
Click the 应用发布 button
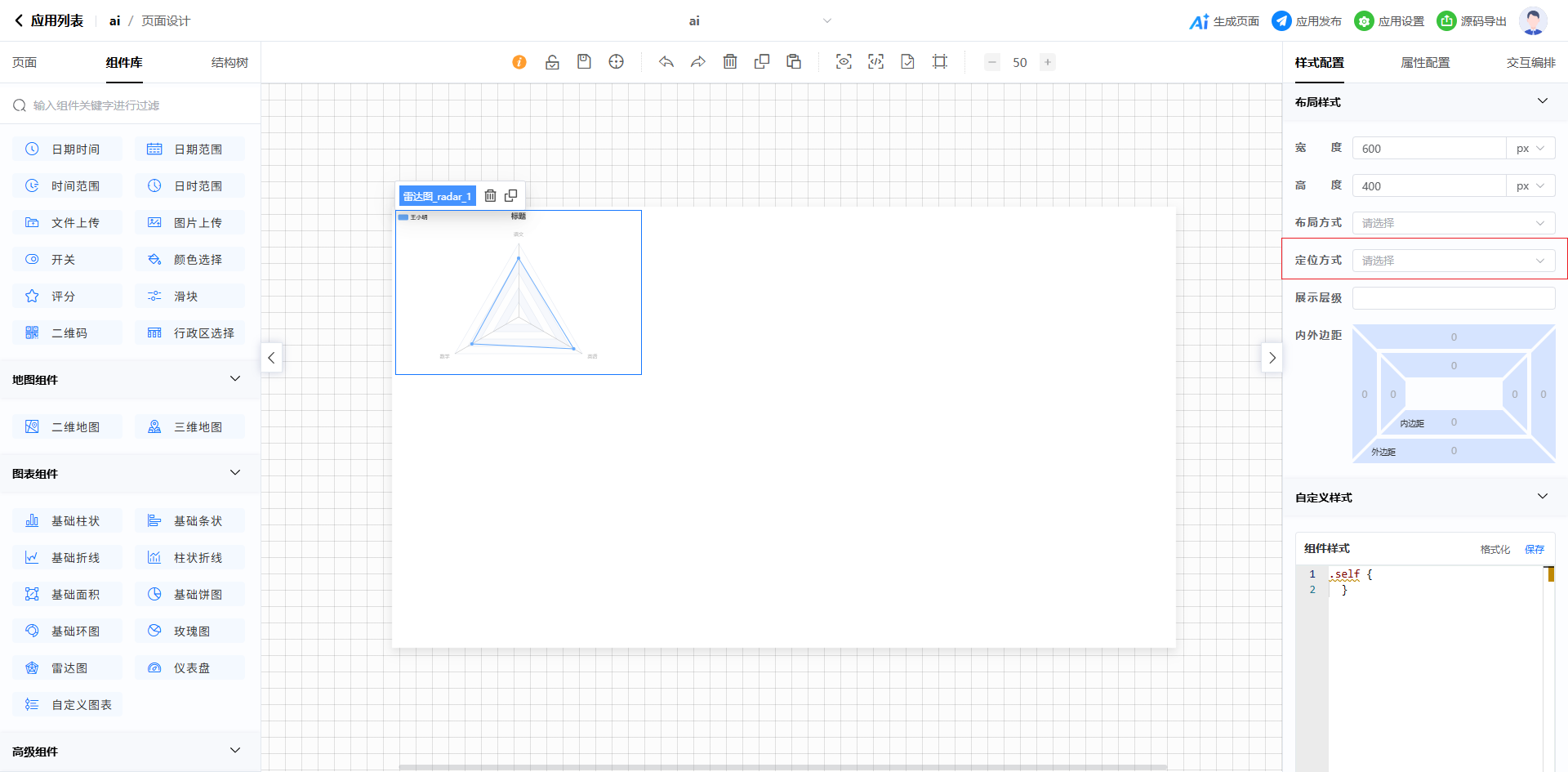point(1307,21)
